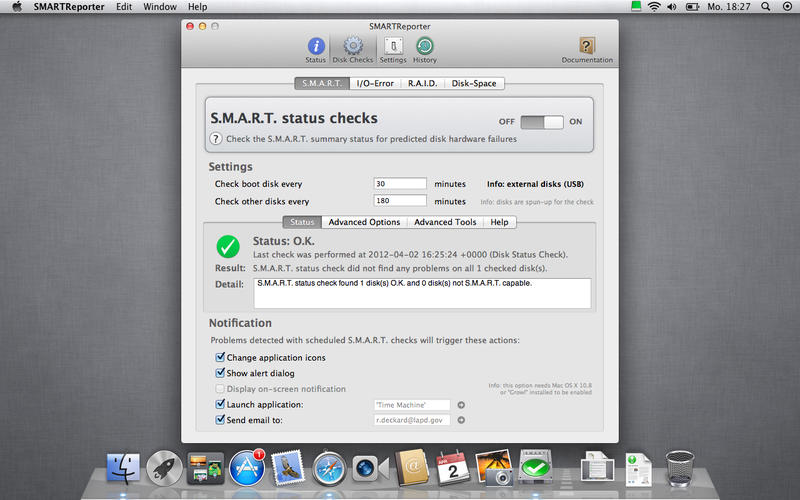800x500 pixels.
Task: Switch to the R.A.I.D. tab
Action: (422, 83)
